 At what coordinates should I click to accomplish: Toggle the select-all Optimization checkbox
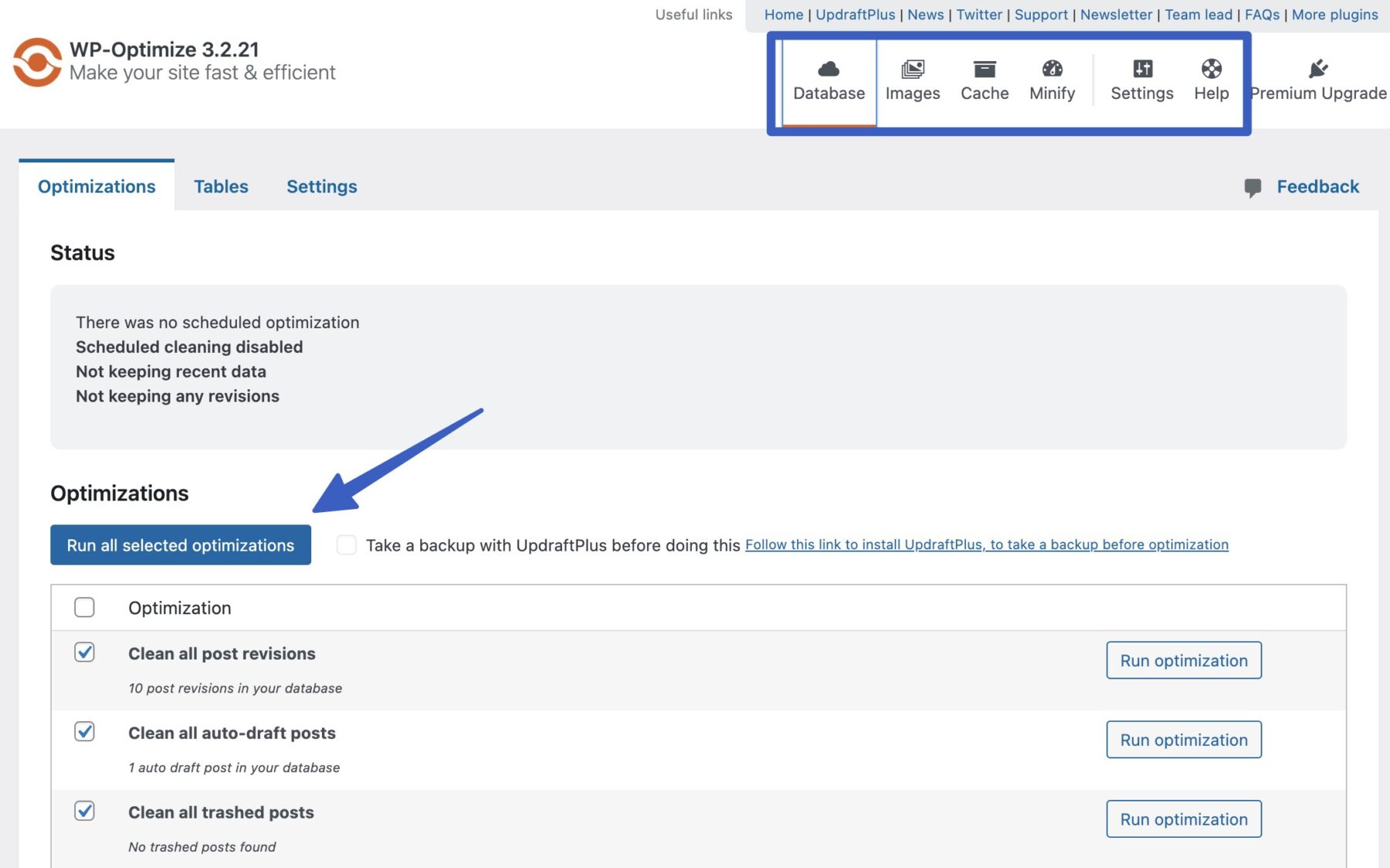click(x=83, y=608)
